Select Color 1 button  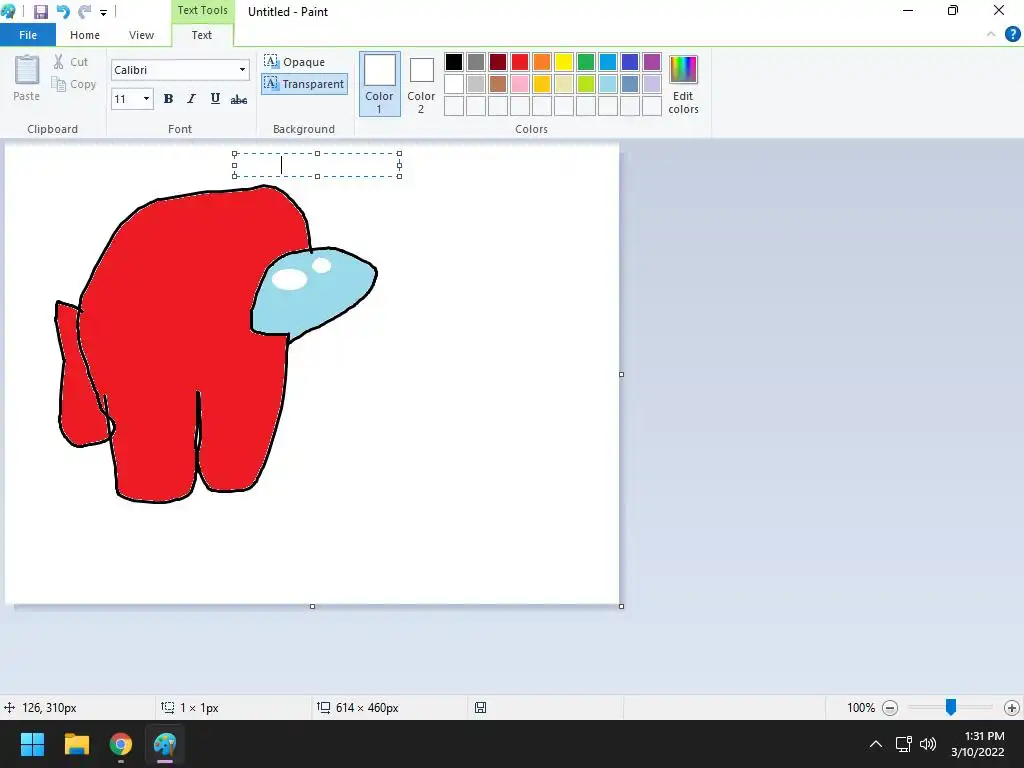[379, 84]
